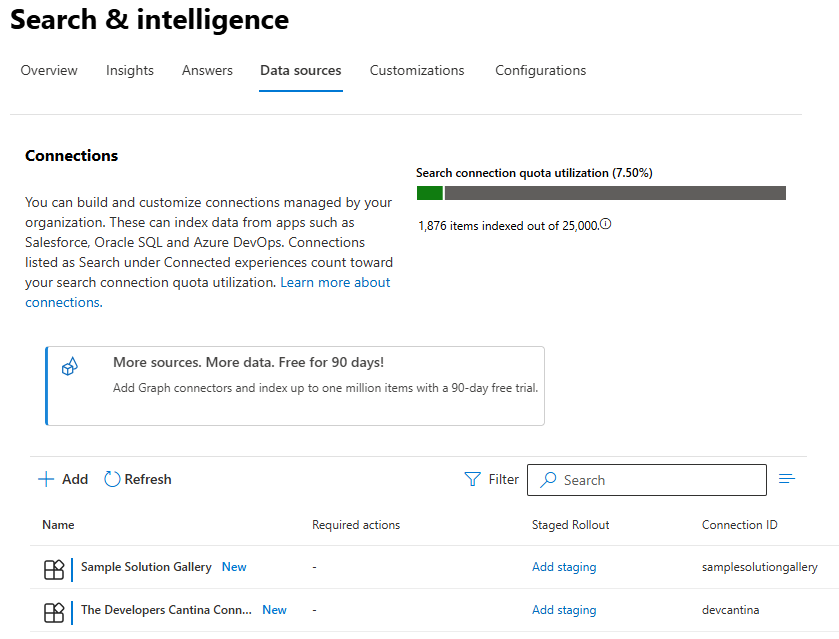Click the New badge beside Sample Solution Gallery
The width and height of the screenshot is (839, 639).
(x=234, y=567)
